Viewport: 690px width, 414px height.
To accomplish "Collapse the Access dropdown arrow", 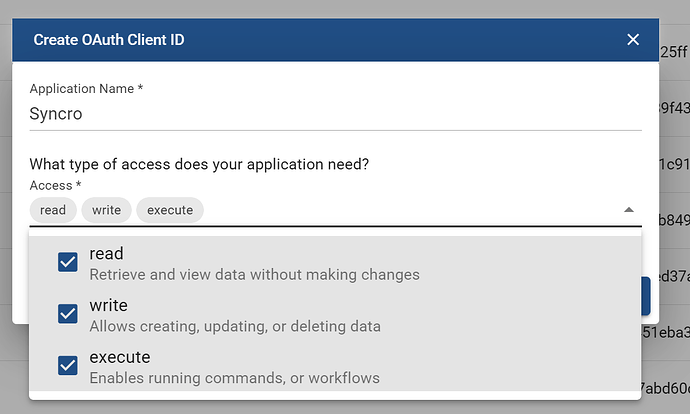I will 628,210.
